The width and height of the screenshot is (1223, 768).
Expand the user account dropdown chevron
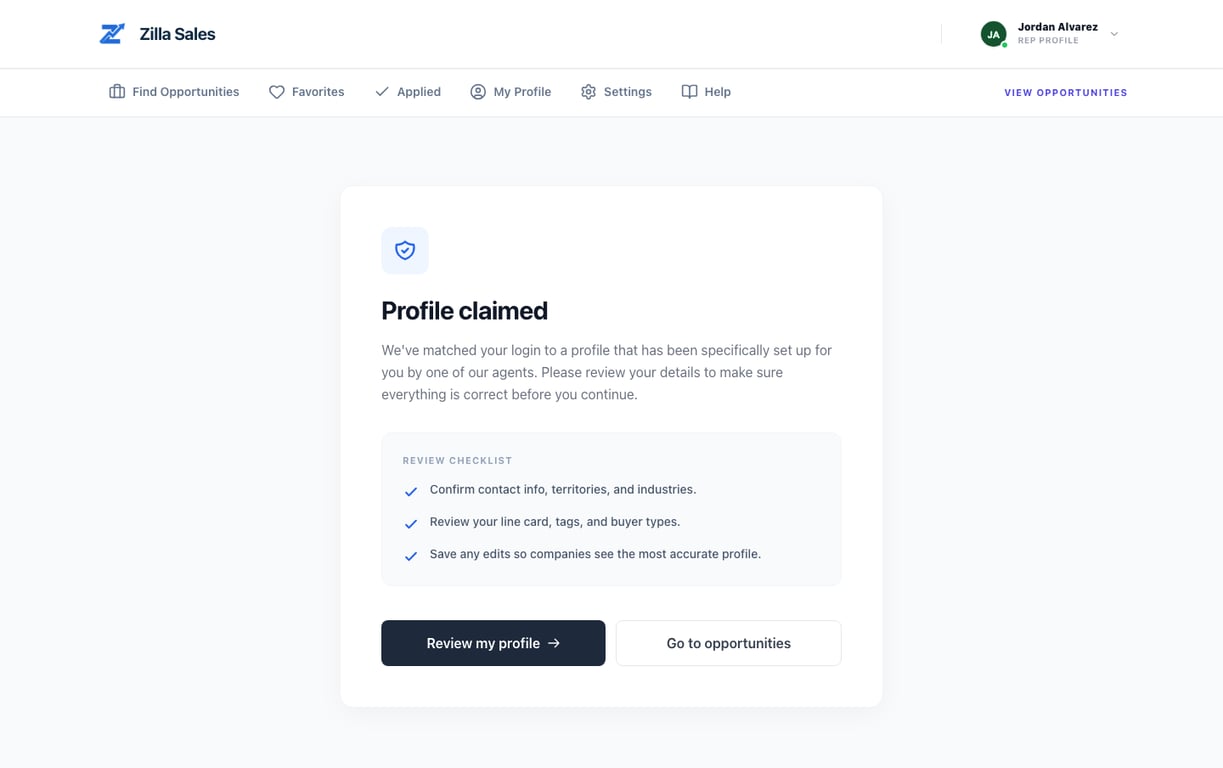[x=1114, y=34]
